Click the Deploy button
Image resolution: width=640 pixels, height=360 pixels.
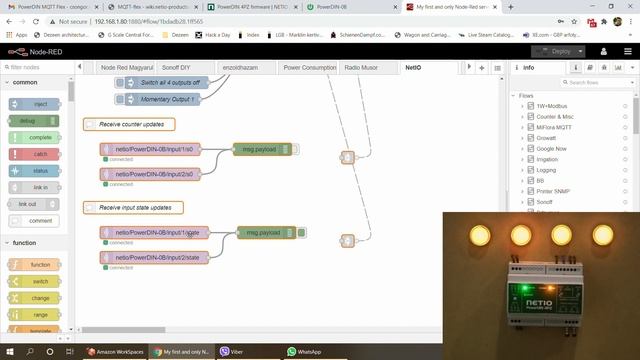coord(553,51)
